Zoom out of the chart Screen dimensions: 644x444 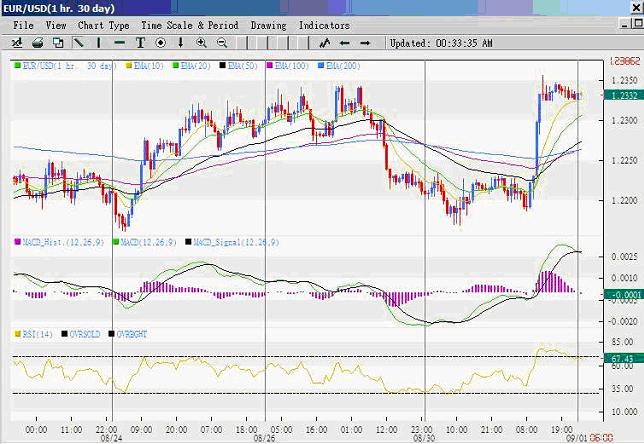click(x=222, y=43)
